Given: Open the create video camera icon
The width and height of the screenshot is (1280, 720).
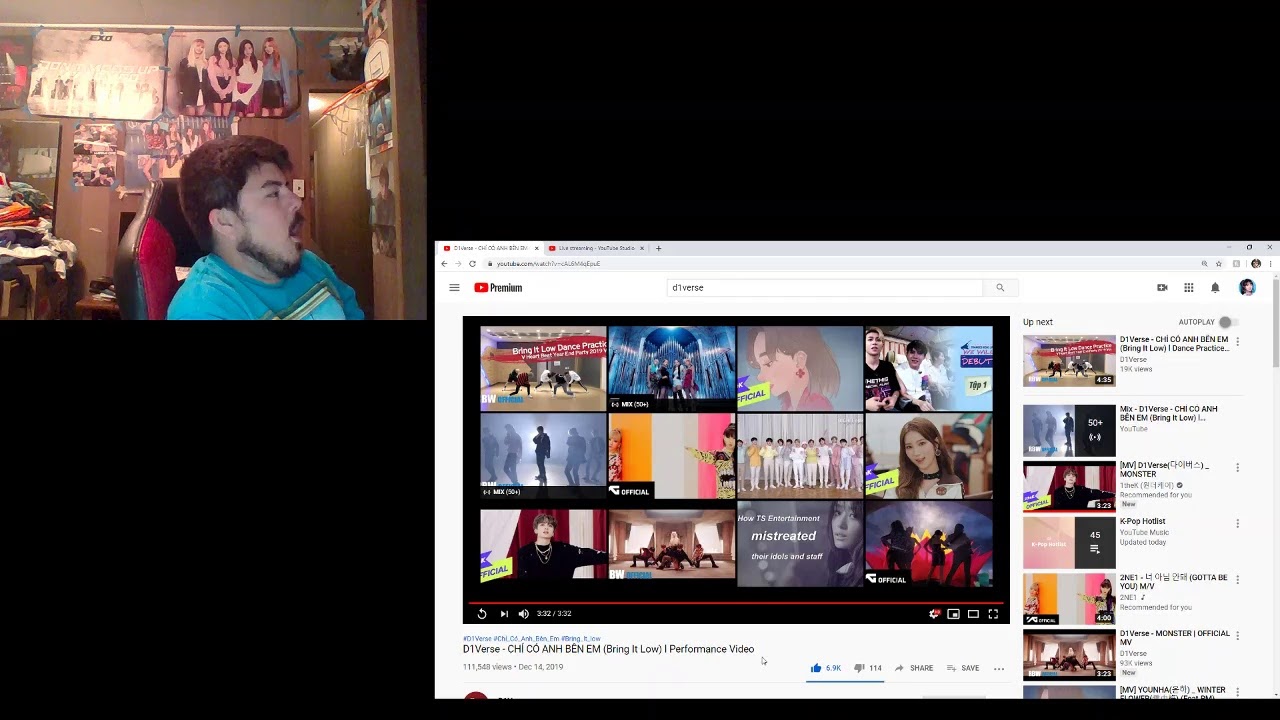Looking at the screenshot, I should coord(1162,288).
